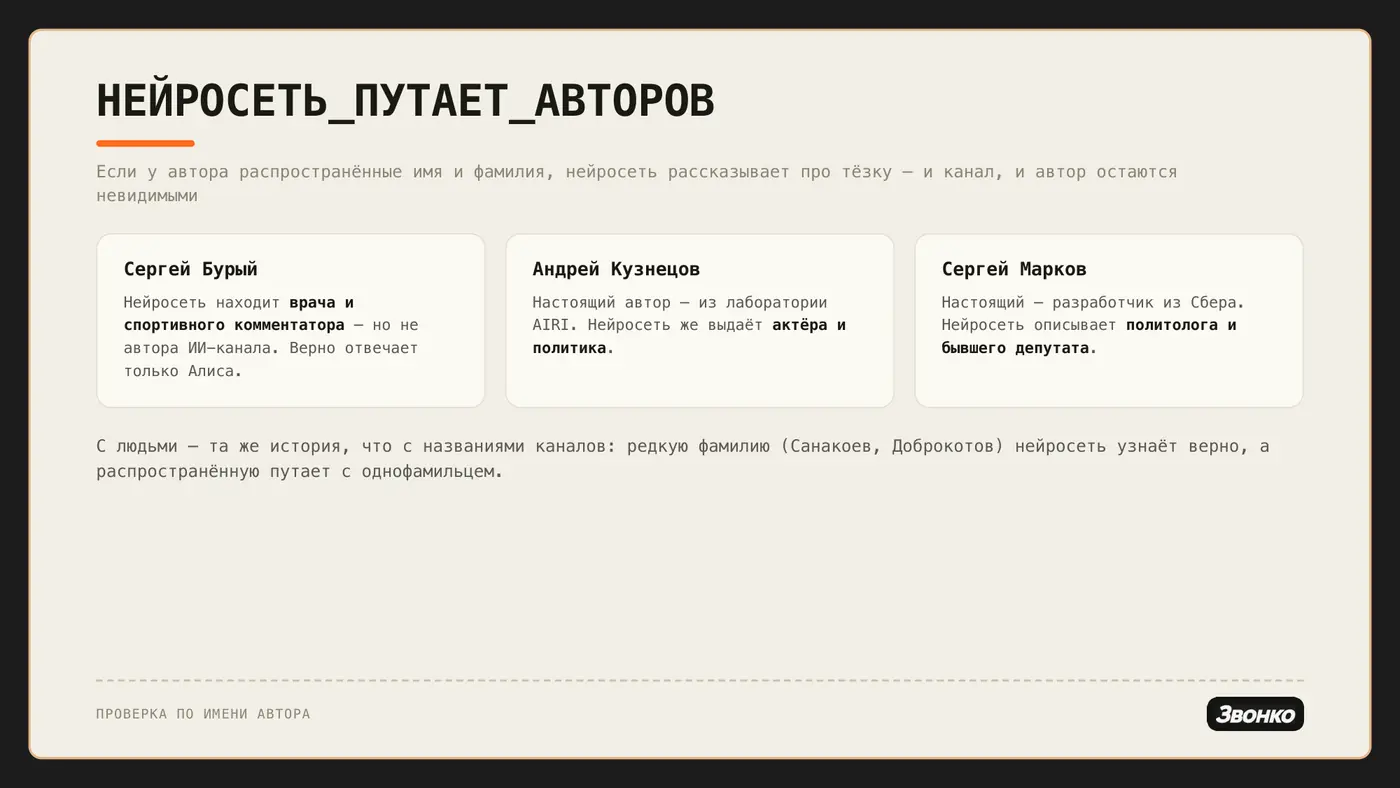
Task: Click sentence 'Верно отвечает только Алиса.'
Action: [271, 360]
